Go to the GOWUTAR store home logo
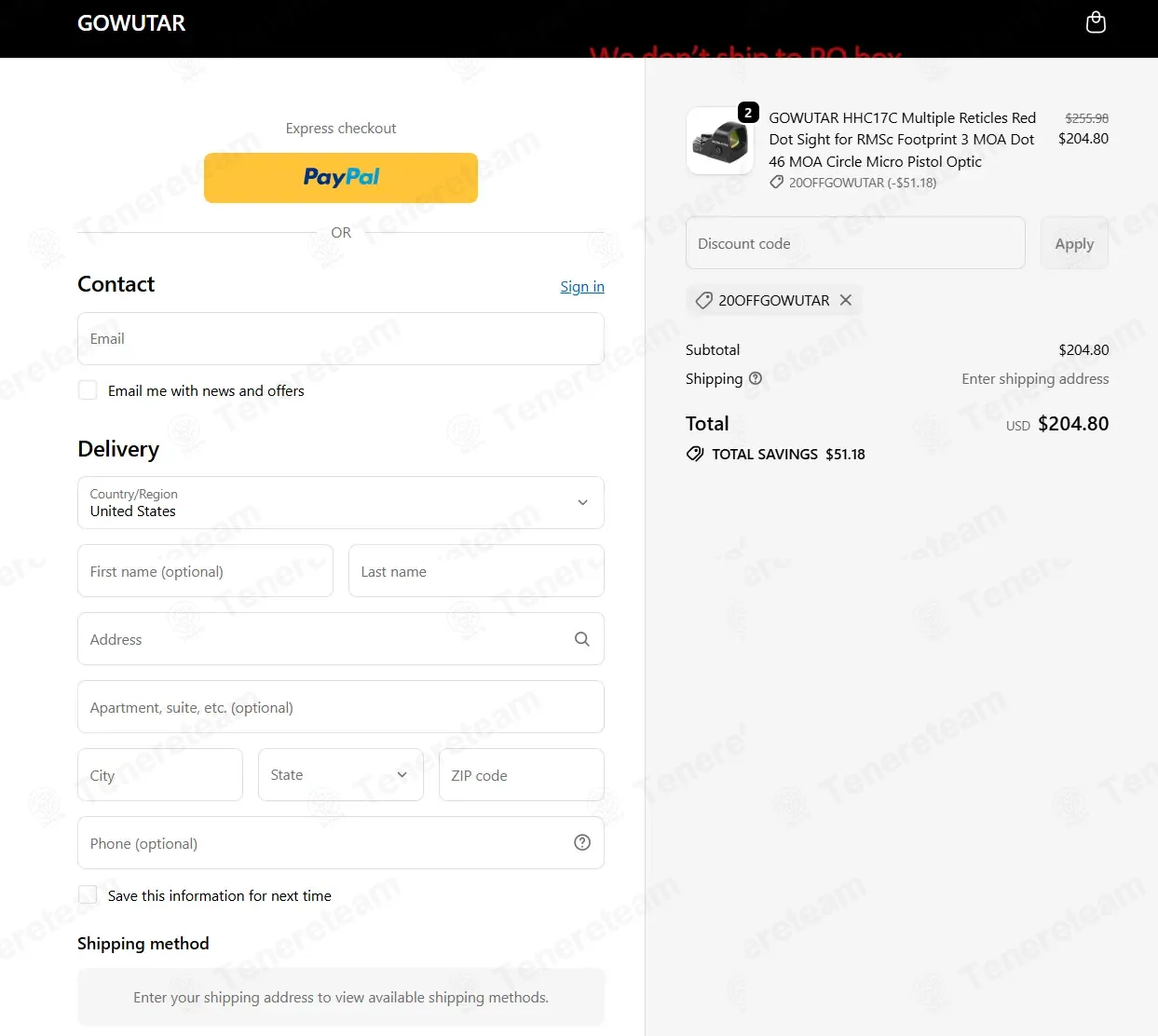The height and width of the screenshot is (1036, 1158). pos(131,23)
